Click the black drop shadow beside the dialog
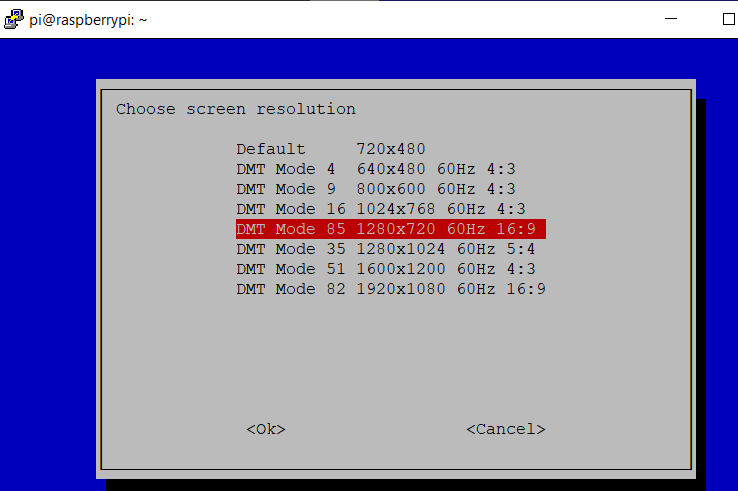 pyautogui.click(x=700, y=300)
